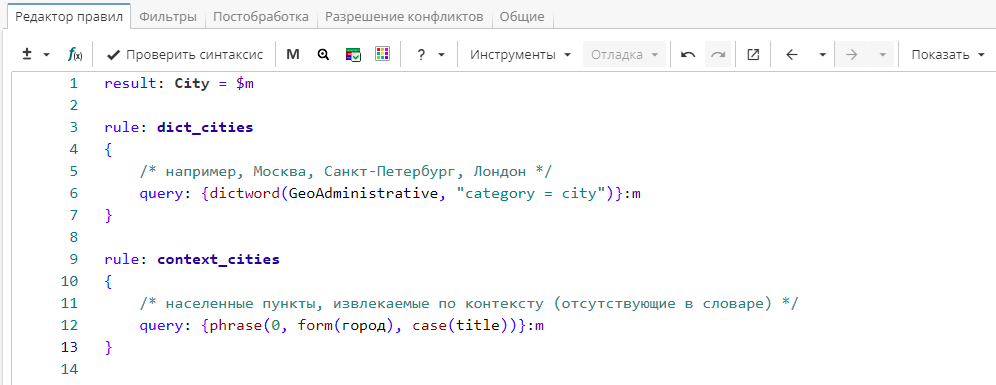Click case(title) in line 12
996x385 pixels.
coord(461,326)
